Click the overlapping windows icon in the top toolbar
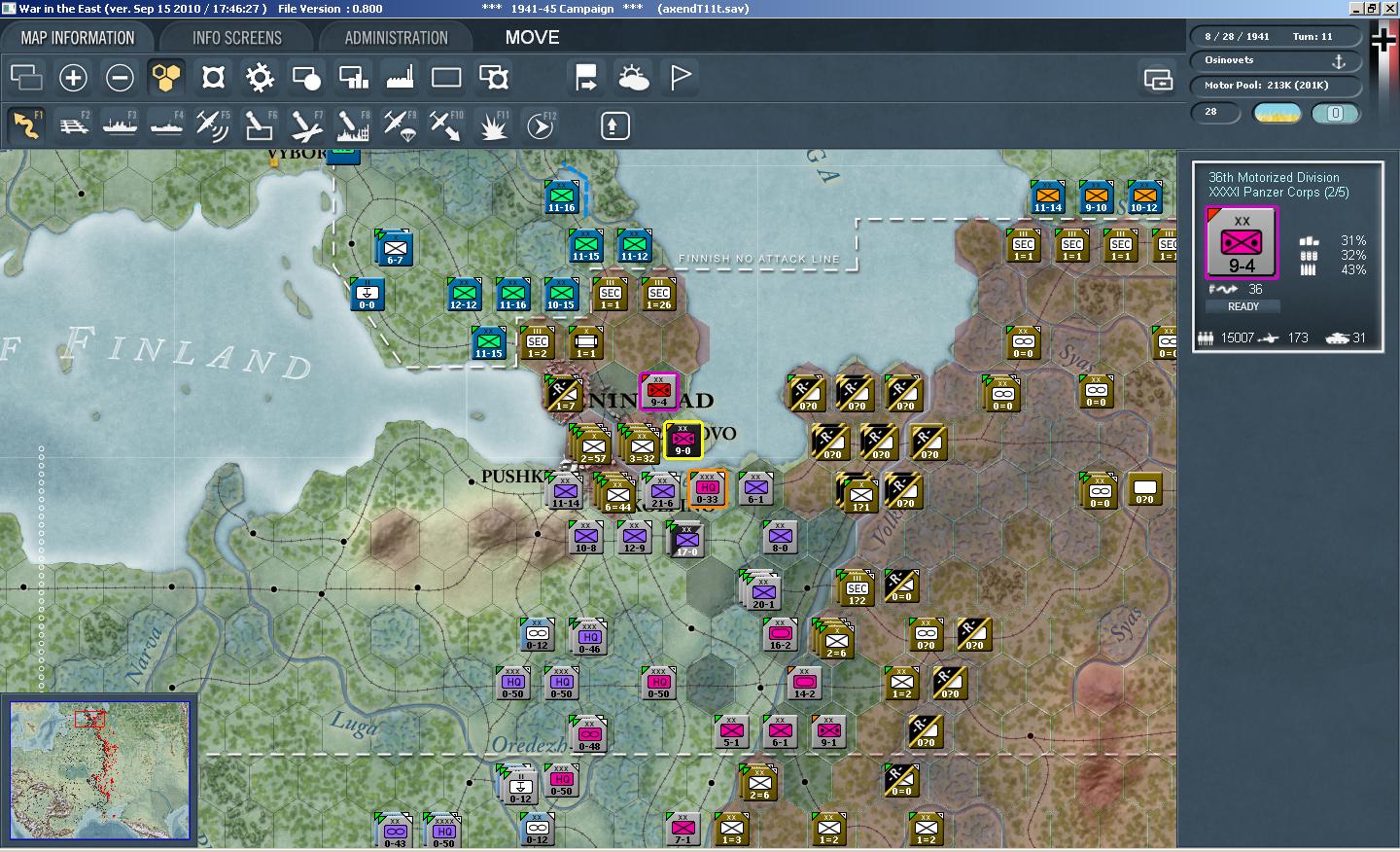This screenshot has height=852, width=1400. coord(26,77)
